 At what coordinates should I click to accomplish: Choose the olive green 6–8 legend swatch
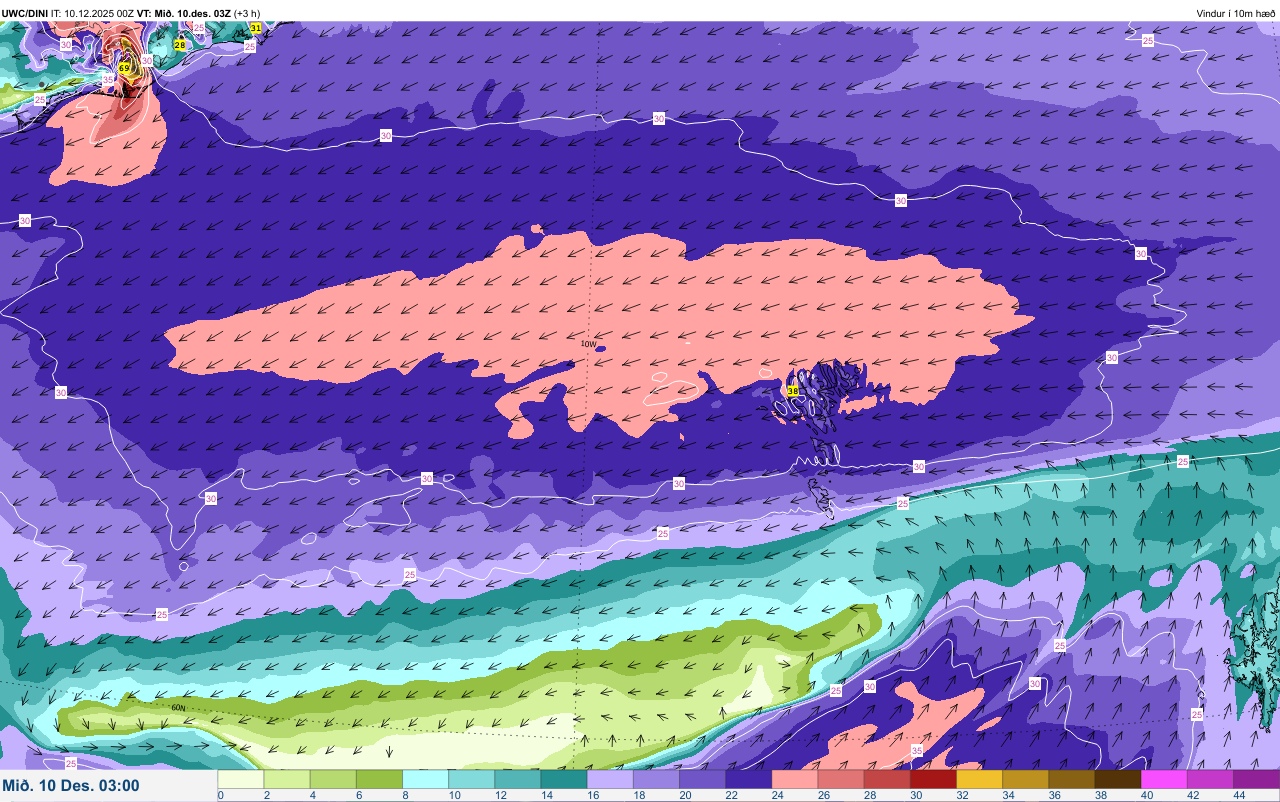379,778
